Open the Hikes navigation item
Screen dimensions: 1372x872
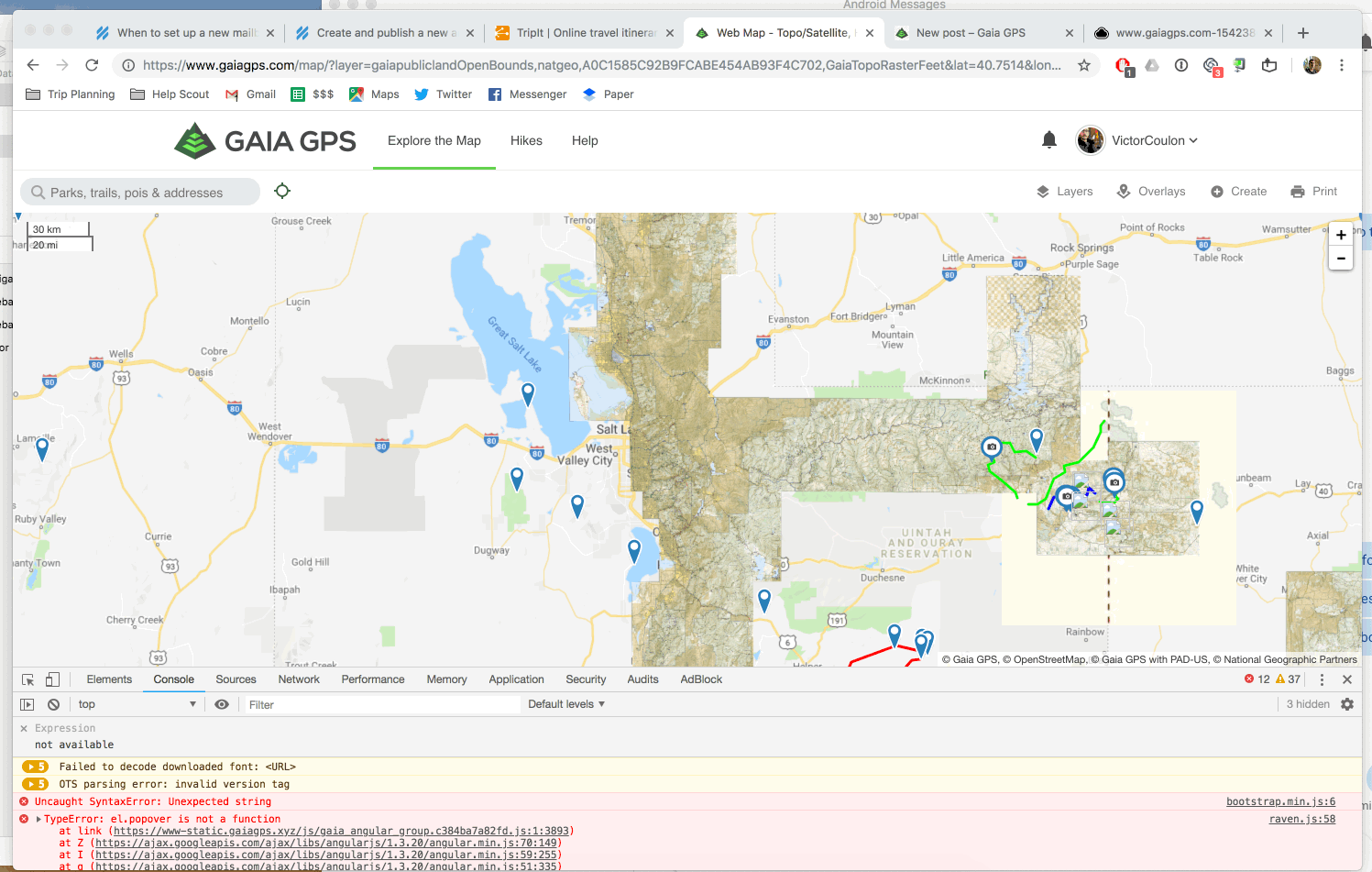526,140
